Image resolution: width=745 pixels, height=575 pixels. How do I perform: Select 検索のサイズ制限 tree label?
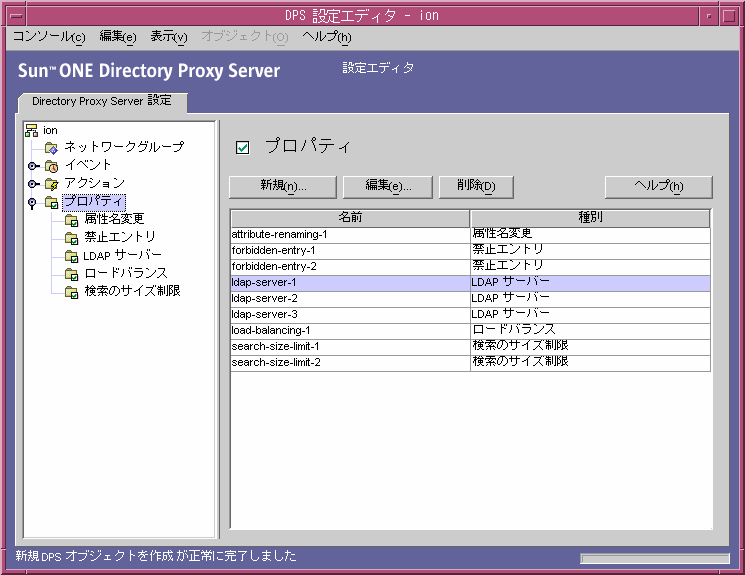coord(132,291)
